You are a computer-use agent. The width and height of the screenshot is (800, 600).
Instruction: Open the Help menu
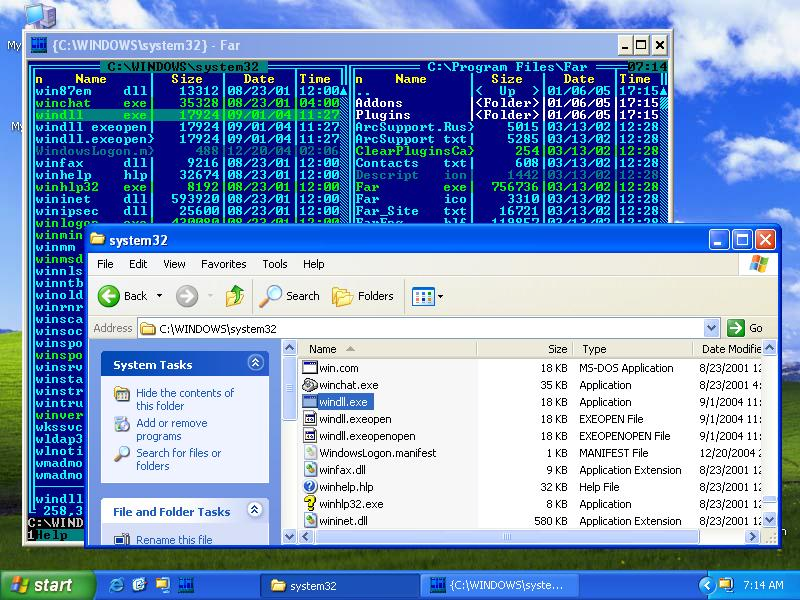click(x=313, y=264)
